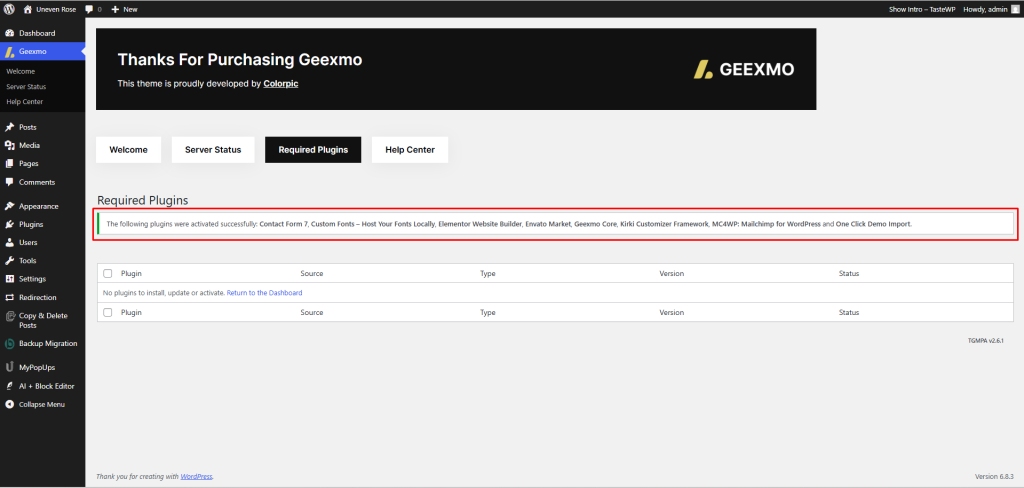Click the WordPress logo icon

tap(9, 9)
